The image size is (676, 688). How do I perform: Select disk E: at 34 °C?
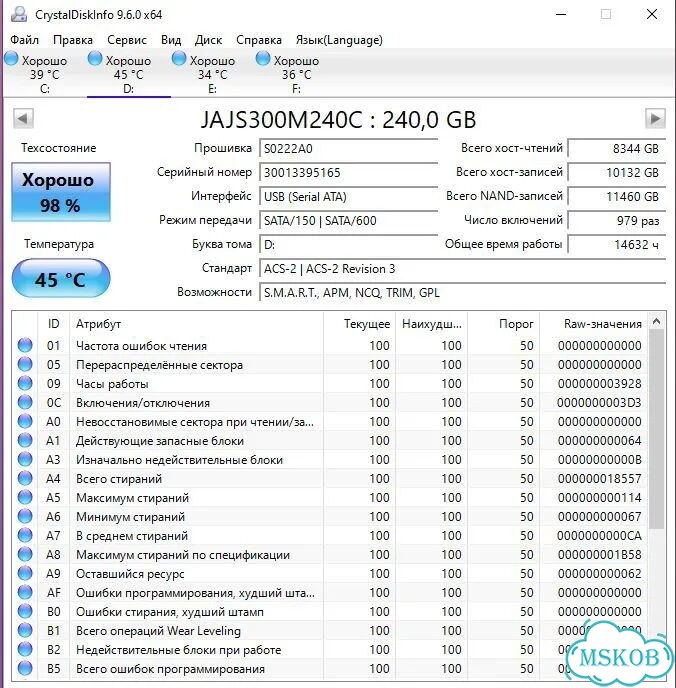[213, 73]
